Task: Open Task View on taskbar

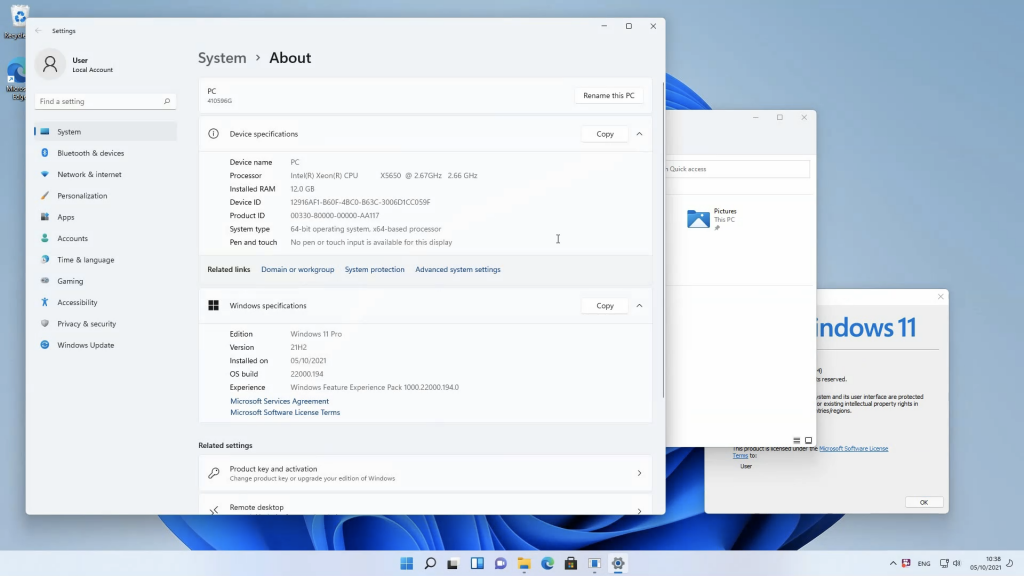Action: coord(453,564)
